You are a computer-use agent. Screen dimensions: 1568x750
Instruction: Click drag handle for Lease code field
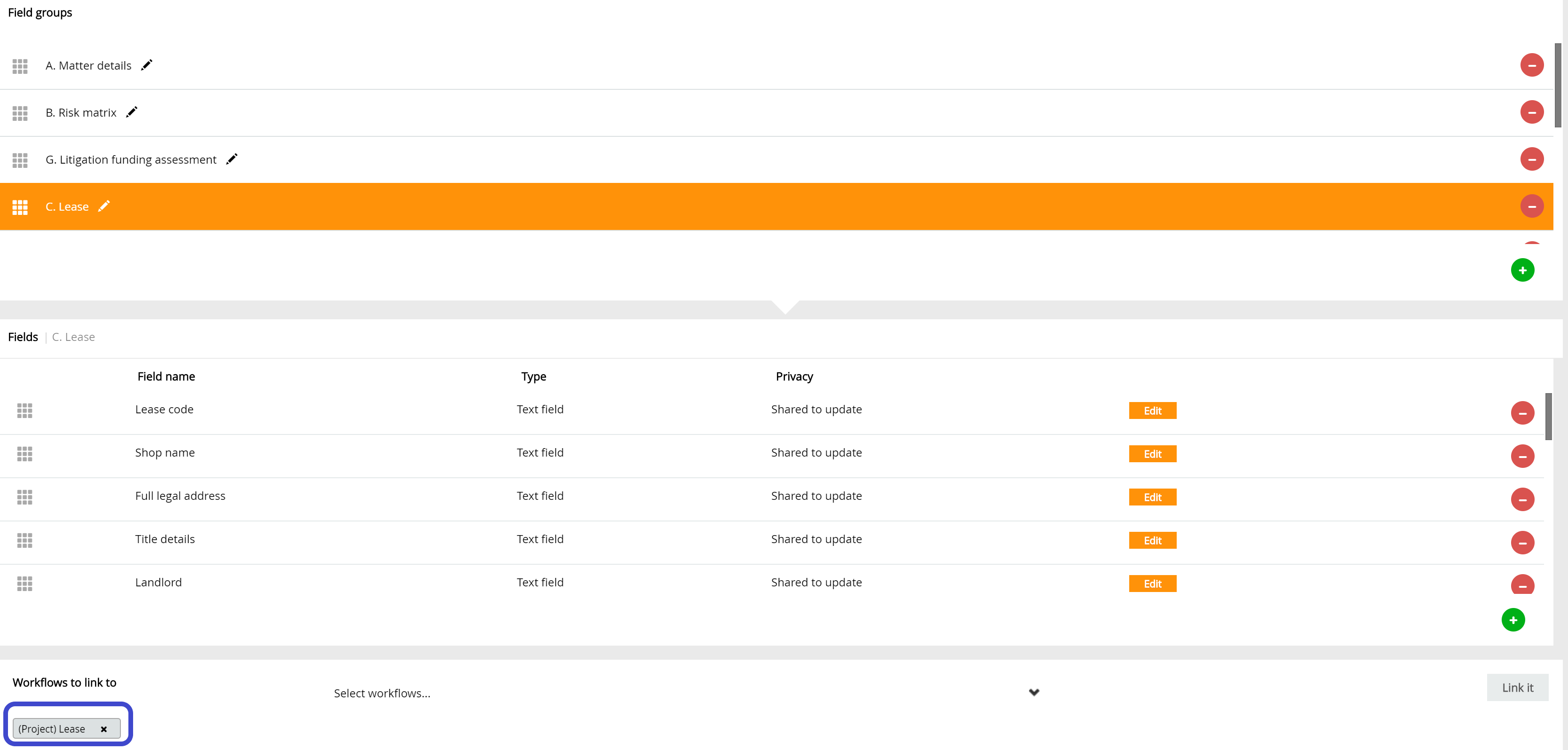[25, 411]
